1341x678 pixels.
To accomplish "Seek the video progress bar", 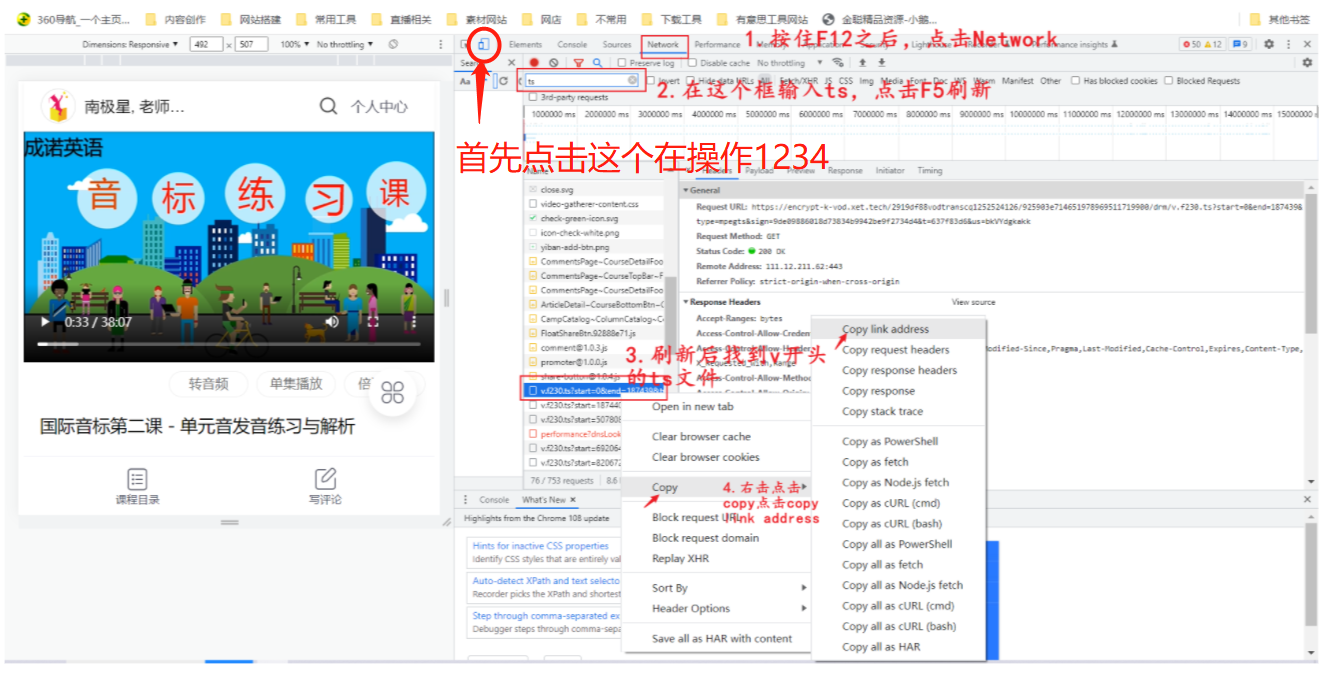I will [x=229, y=344].
